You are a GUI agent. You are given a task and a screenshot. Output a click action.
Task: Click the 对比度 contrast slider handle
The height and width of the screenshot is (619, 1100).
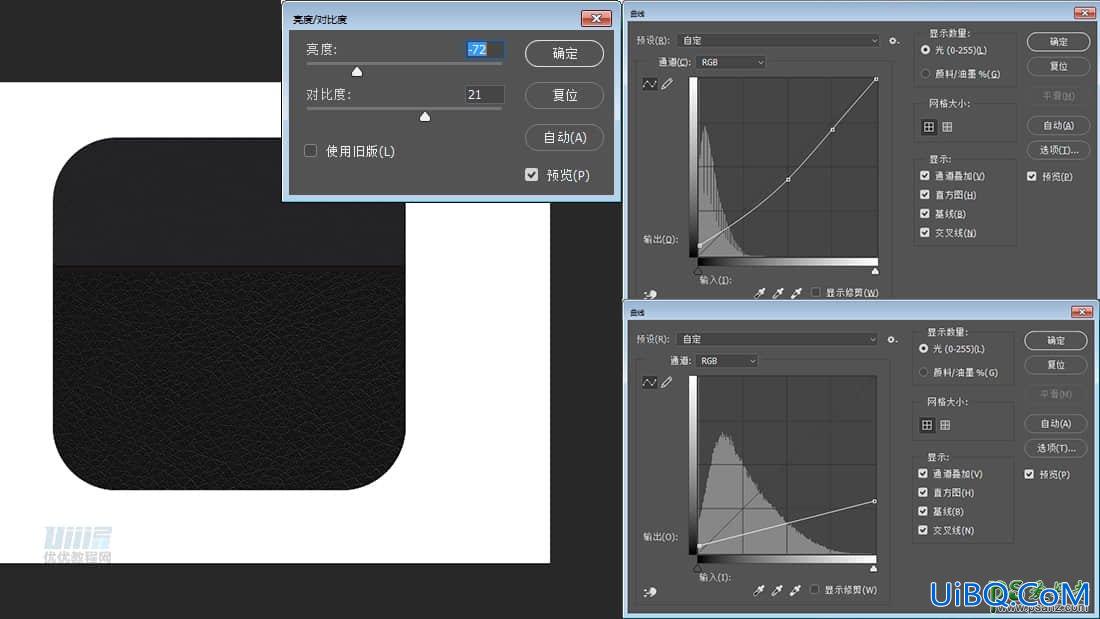pyautogui.click(x=424, y=117)
